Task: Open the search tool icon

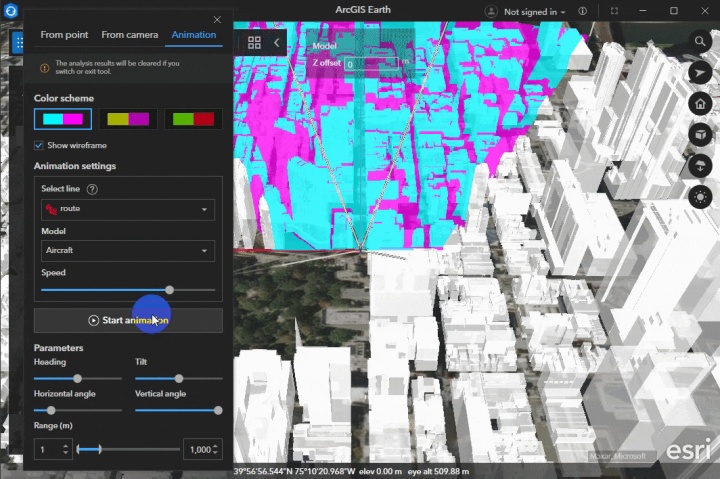Action: pos(700,41)
